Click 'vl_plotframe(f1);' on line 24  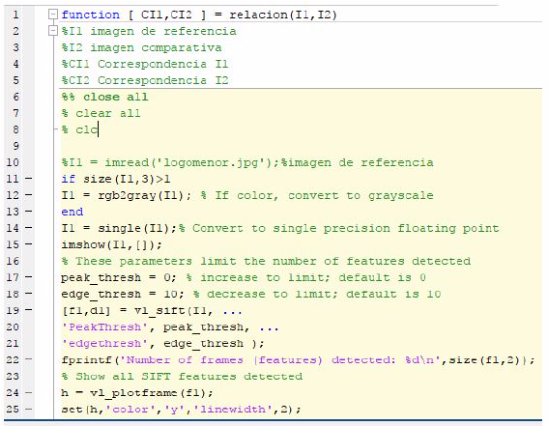[151, 393]
